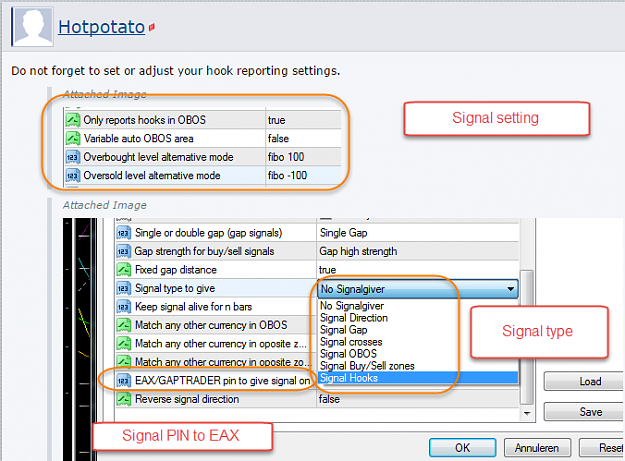The width and height of the screenshot is (625, 461).
Task: Click the Hotpotato avatar picture
Action: (x=32, y=26)
